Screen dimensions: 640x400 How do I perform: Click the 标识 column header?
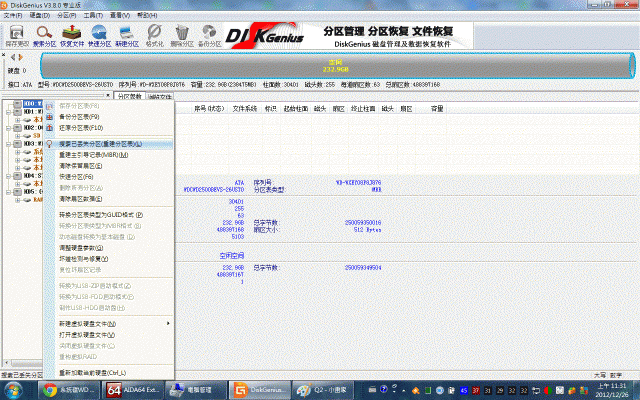[x=271, y=109]
